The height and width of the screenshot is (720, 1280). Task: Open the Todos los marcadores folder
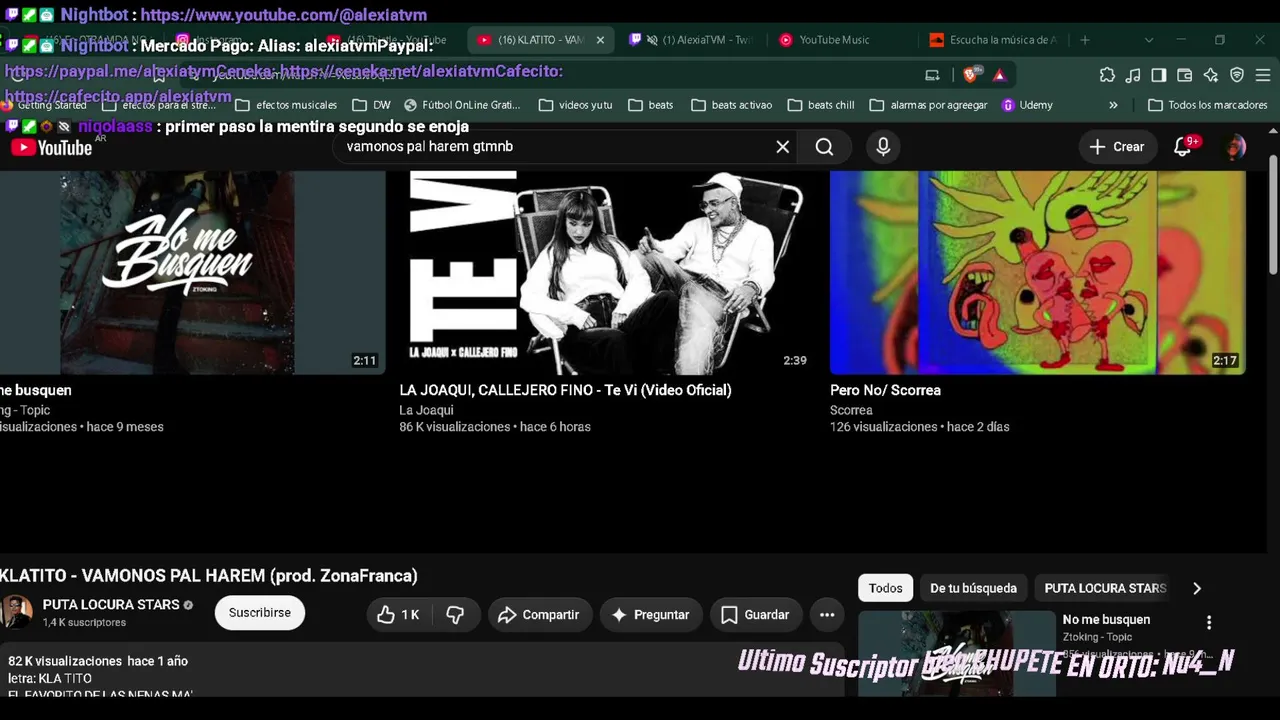point(1208,105)
